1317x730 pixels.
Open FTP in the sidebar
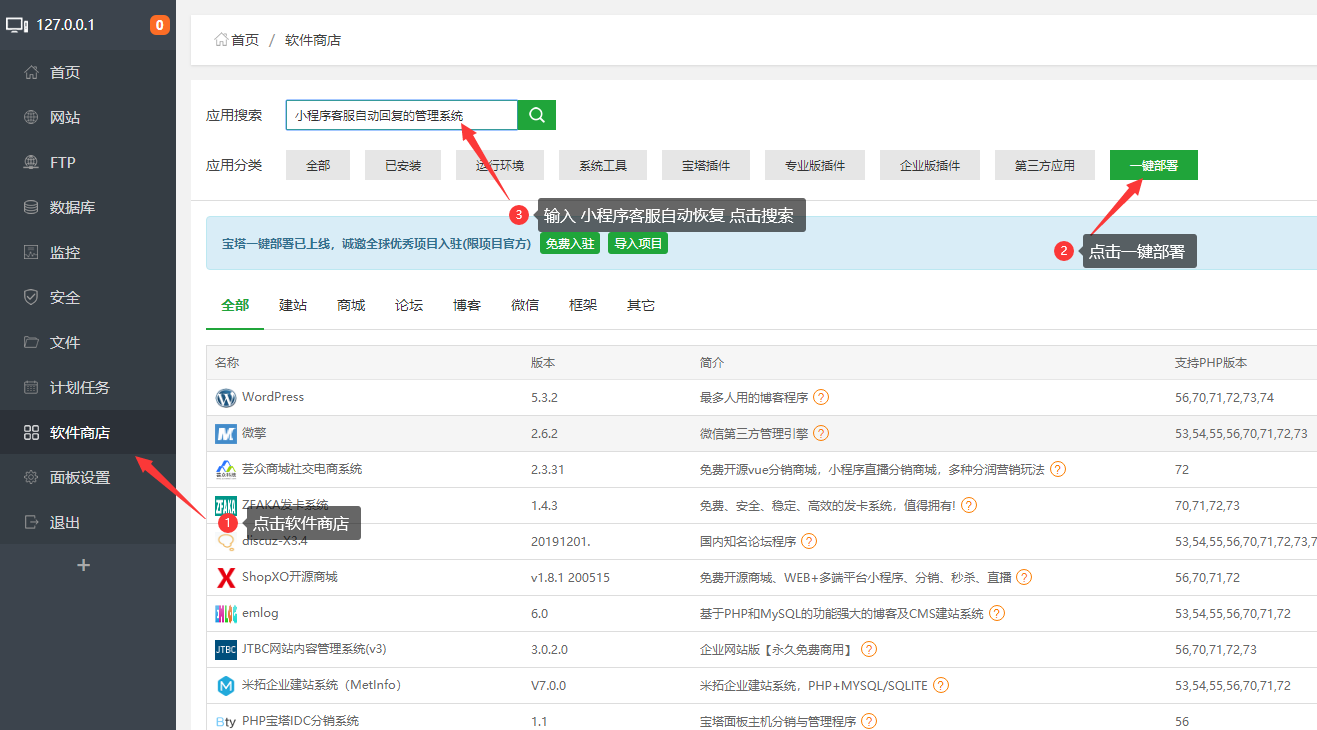pyautogui.click(x=88, y=162)
